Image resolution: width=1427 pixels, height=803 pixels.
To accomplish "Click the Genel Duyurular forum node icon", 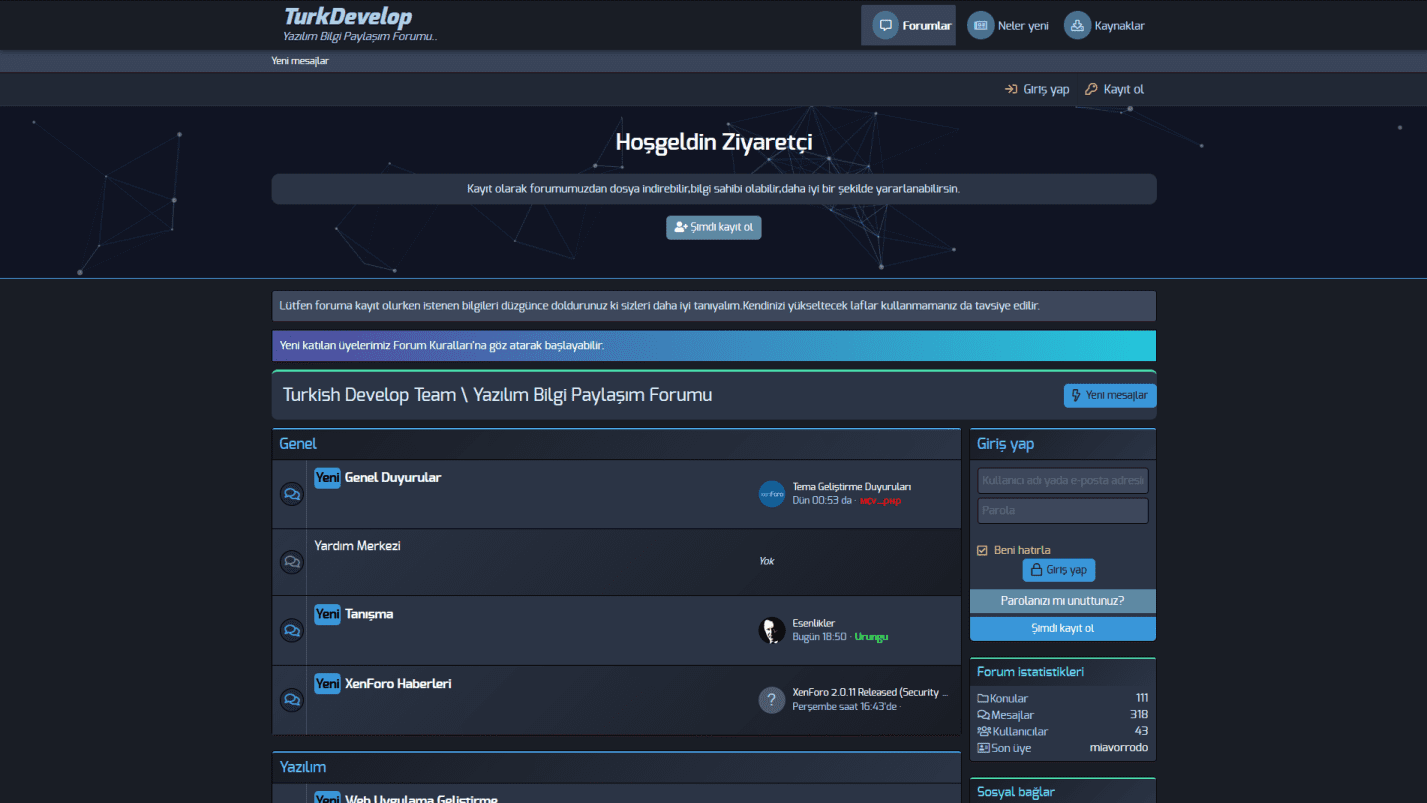I will point(291,494).
